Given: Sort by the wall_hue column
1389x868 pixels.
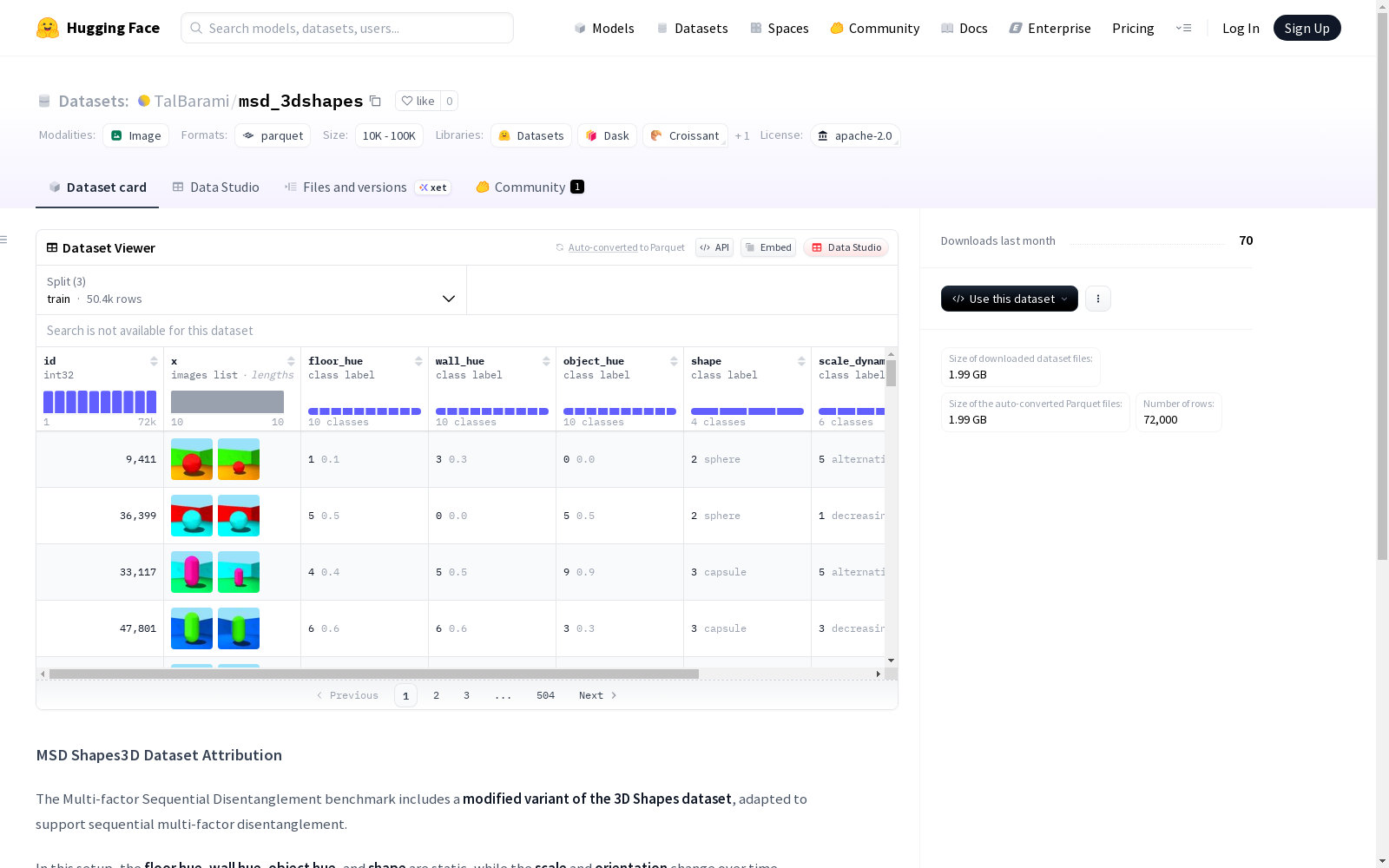Looking at the screenshot, I should [546, 361].
